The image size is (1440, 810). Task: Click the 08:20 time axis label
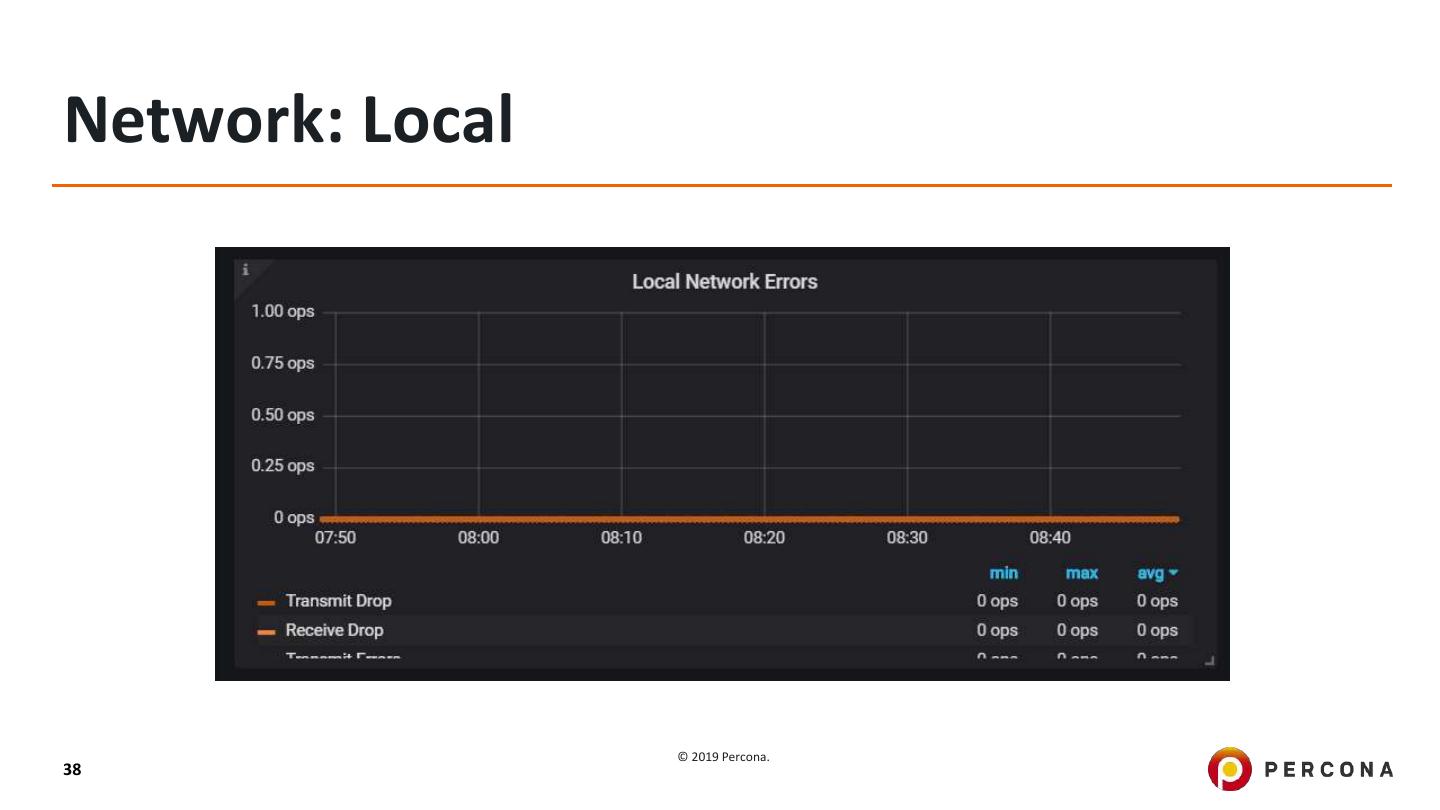pos(764,538)
